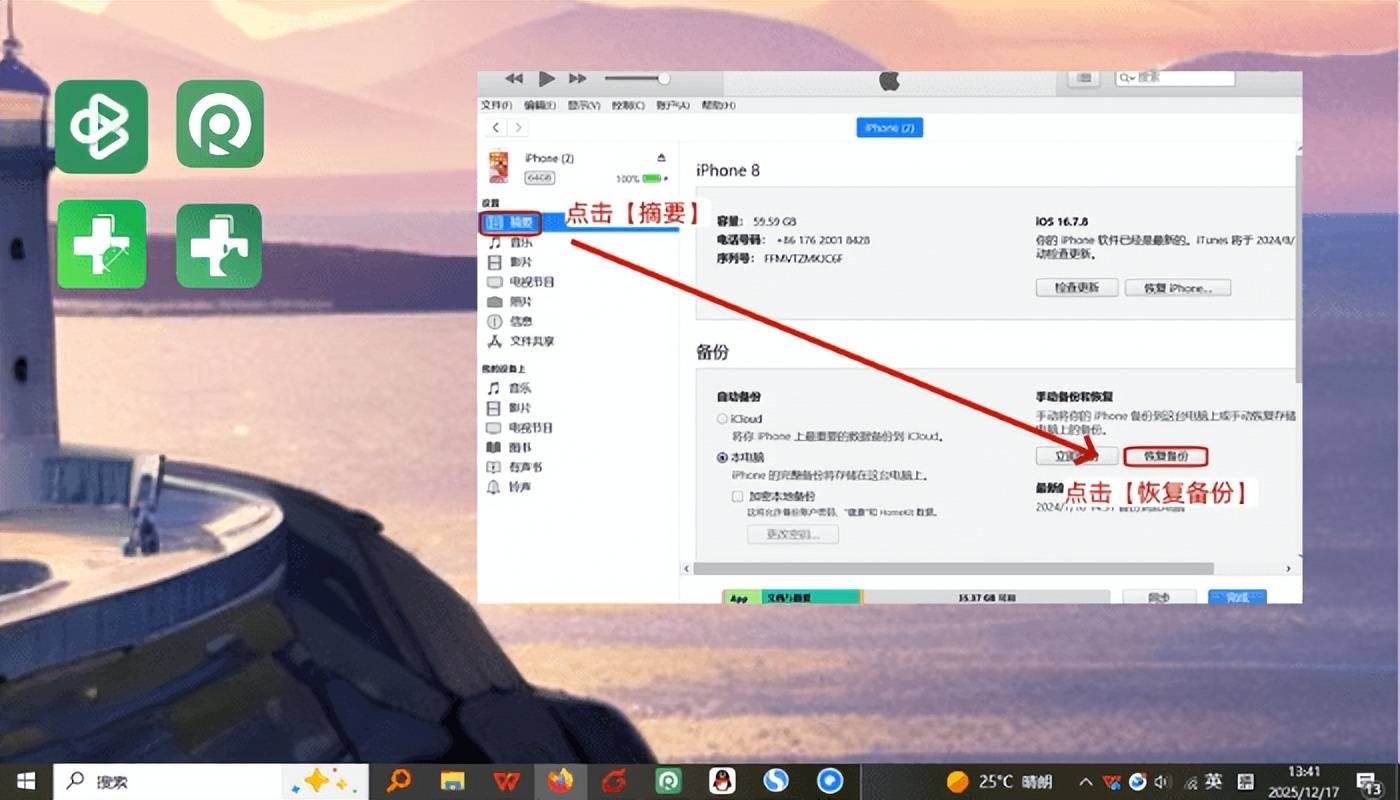Open the green play-arrow desktop icon
The image size is (1400, 800).
pyautogui.click(x=101, y=127)
